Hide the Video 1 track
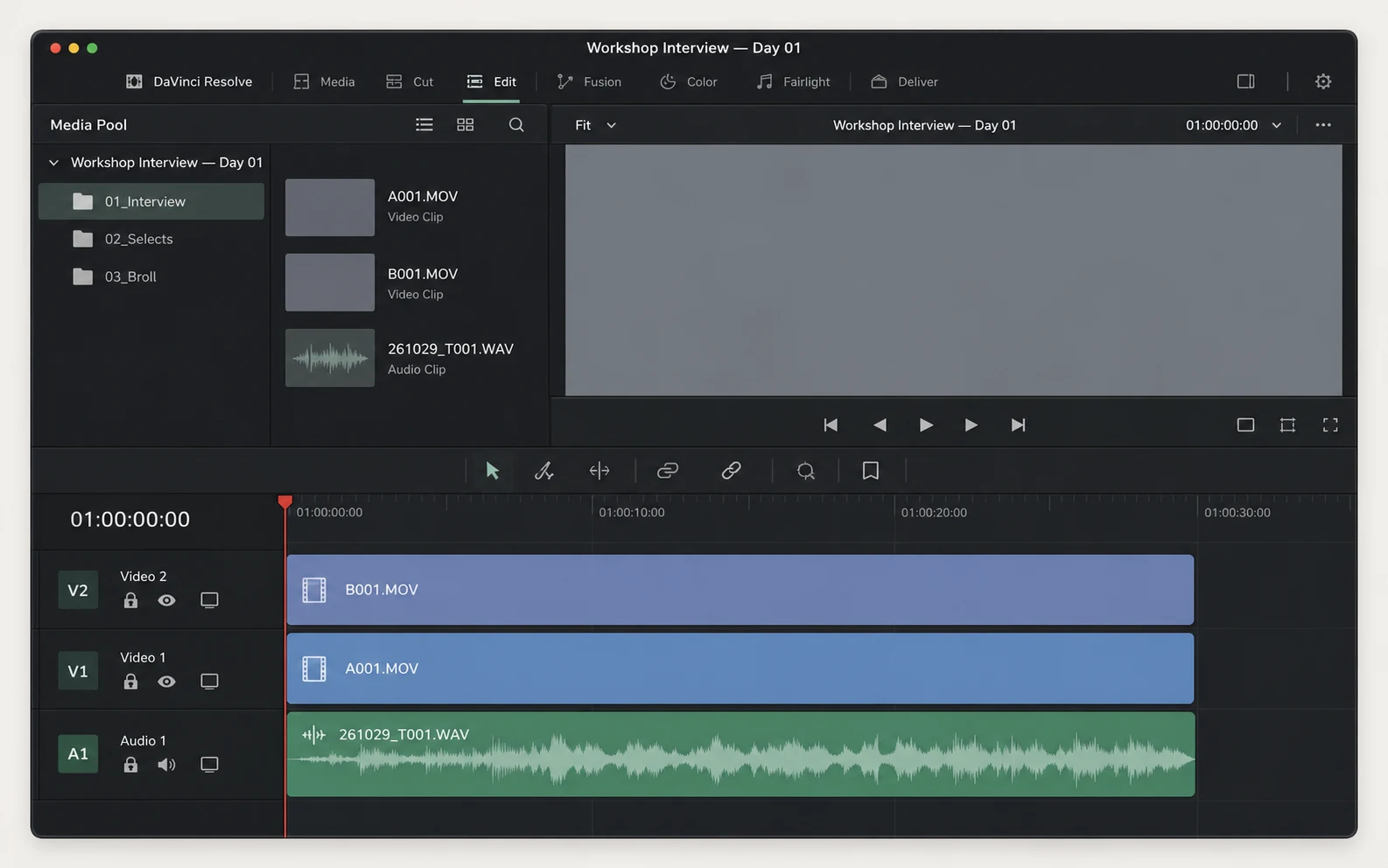This screenshot has height=868, width=1388. click(166, 682)
